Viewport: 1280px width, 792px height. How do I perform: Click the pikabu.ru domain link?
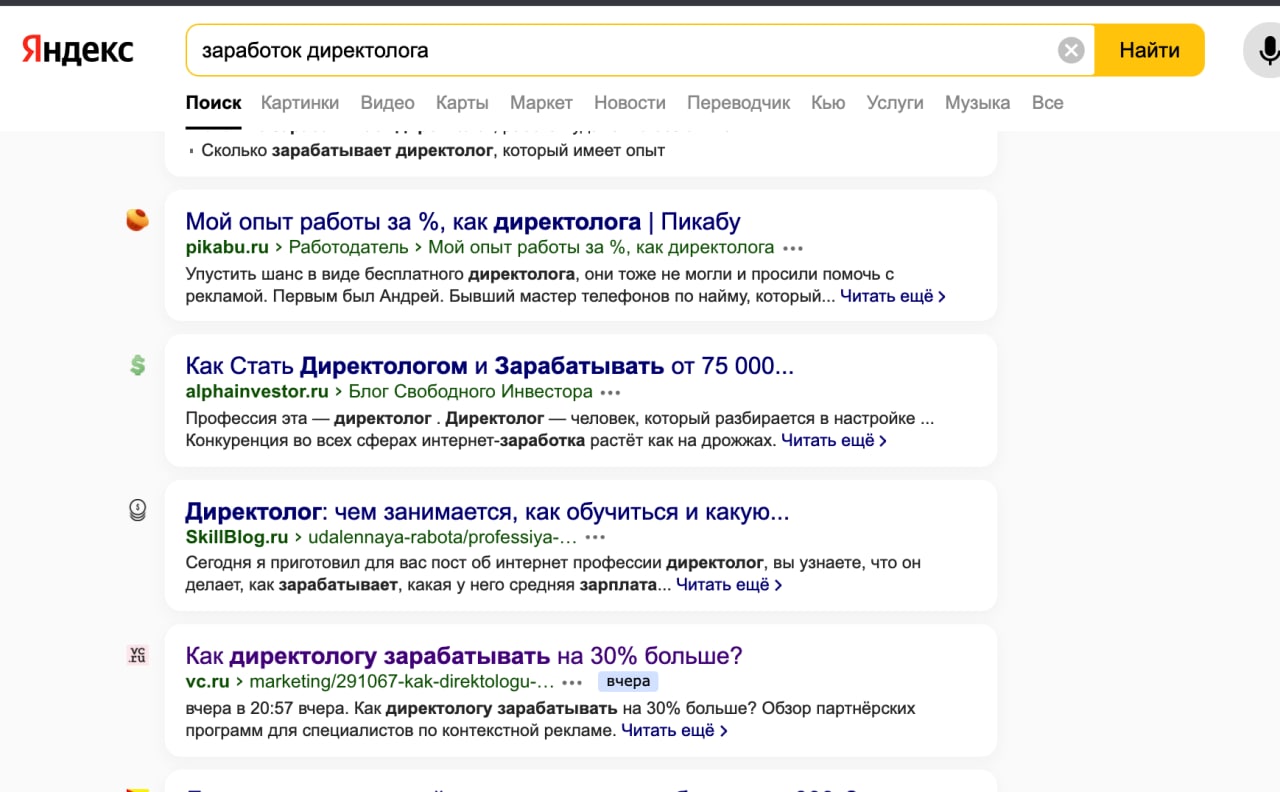click(227, 247)
